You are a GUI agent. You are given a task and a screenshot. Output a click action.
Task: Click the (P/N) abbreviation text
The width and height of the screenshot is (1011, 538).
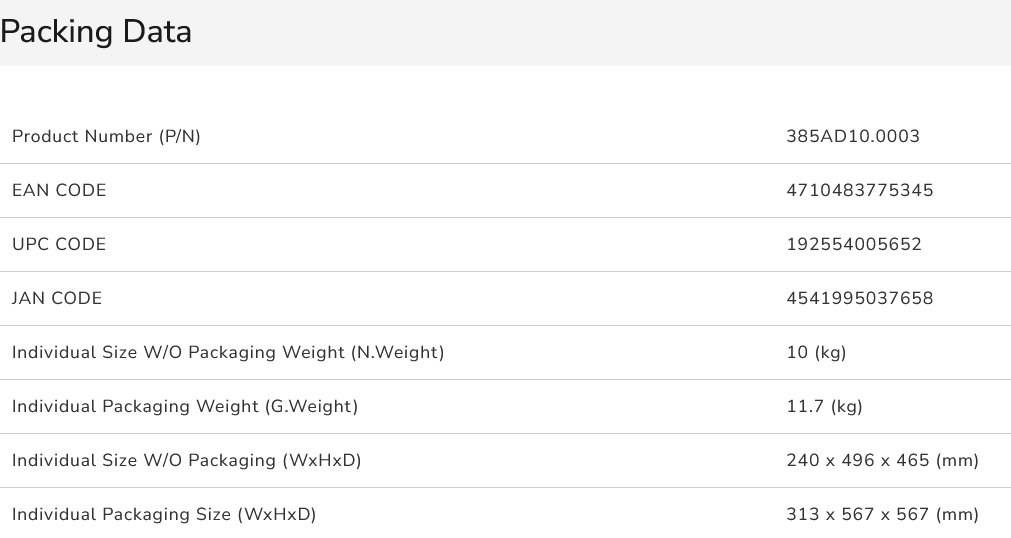click(x=180, y=136)
